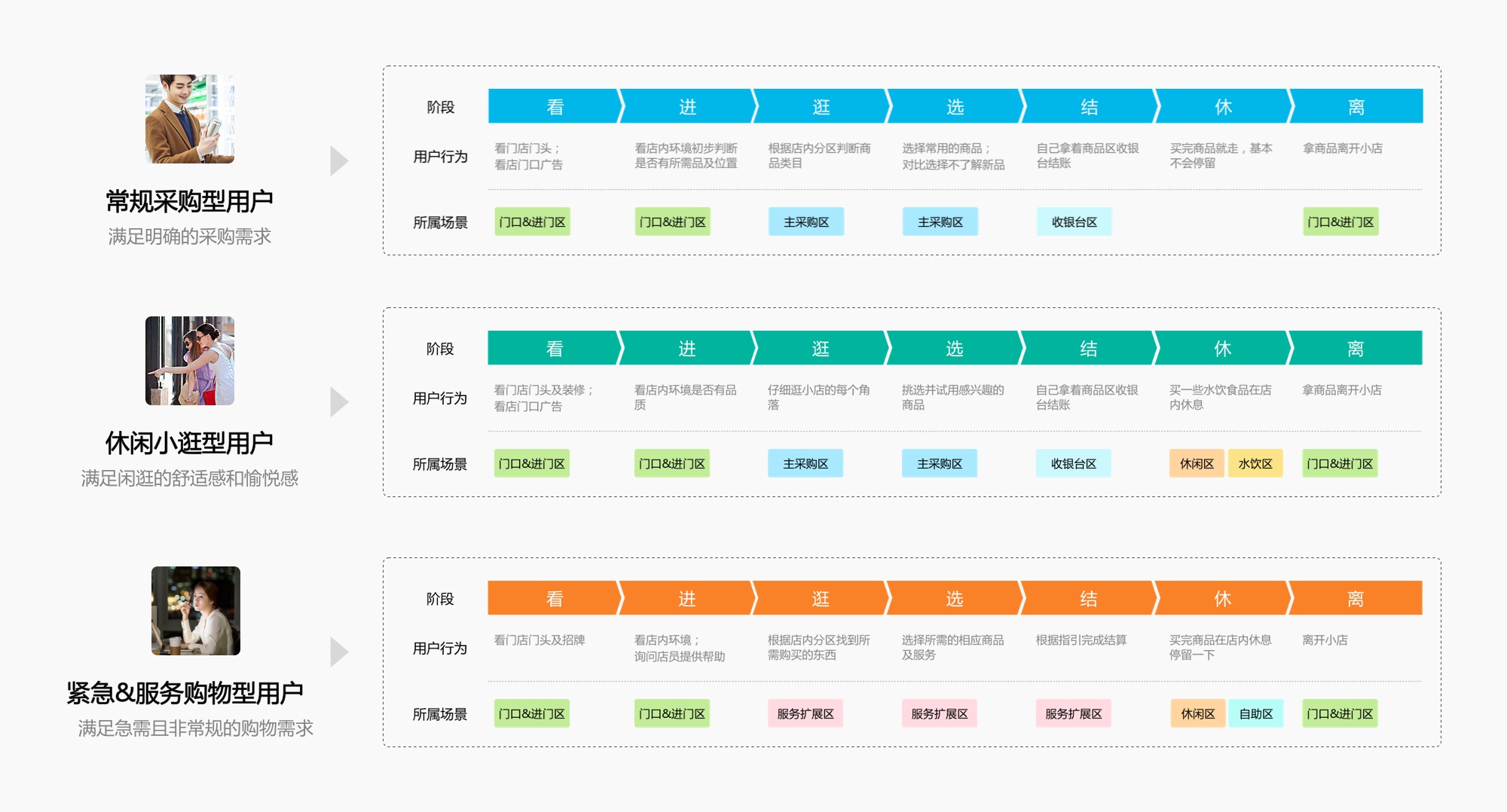Select the orange 选 stage chevron
This screenshot has height=812, width=1507.
(955, 598)
